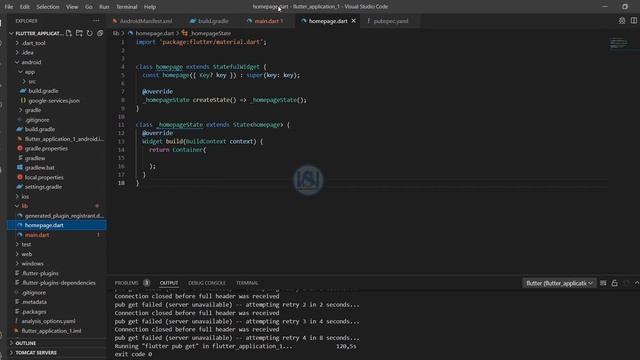Viewport: 640px width, 360px height.
Task: Toggle output auto-scroll lock icon
Action: (615, 283)
